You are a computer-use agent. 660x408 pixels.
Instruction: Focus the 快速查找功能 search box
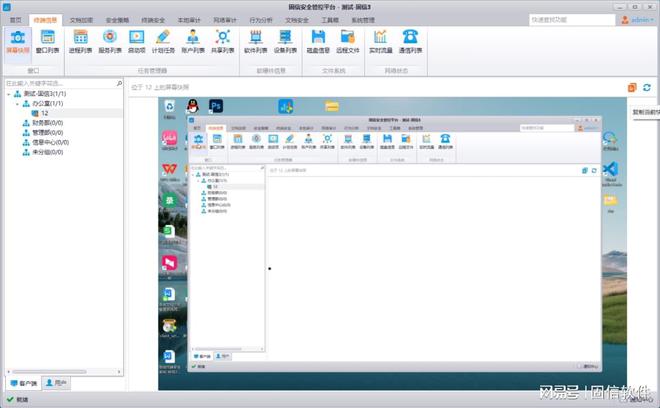pyautogui.click(x=572, y=20)
